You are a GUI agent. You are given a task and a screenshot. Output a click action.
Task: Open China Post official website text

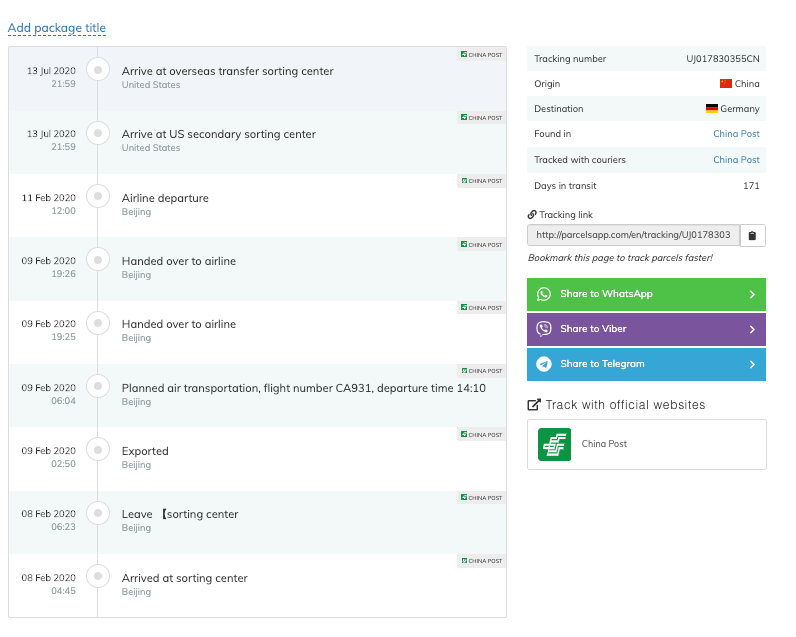point(604,444)
